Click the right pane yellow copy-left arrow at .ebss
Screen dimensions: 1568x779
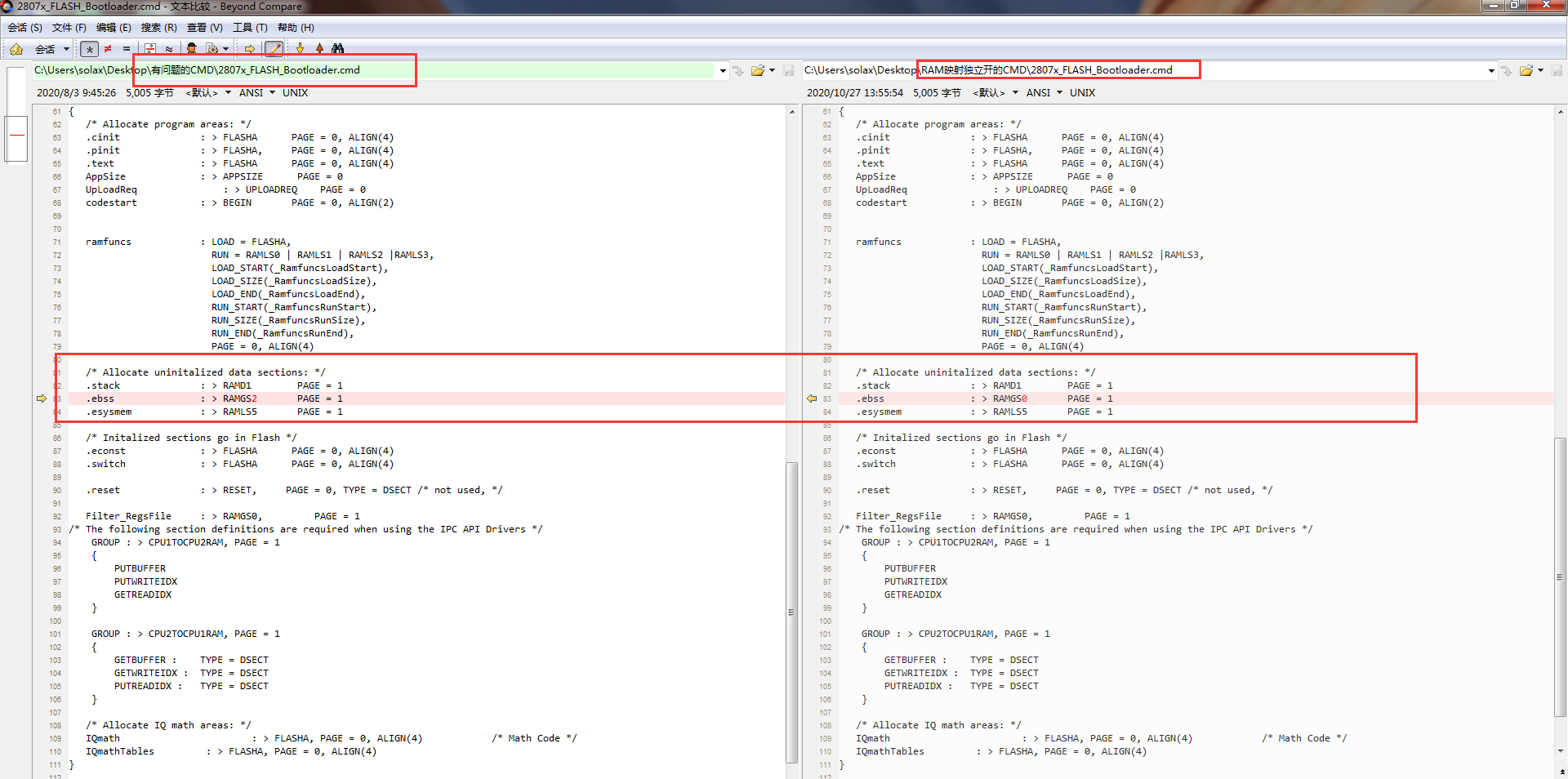point(812,398)
